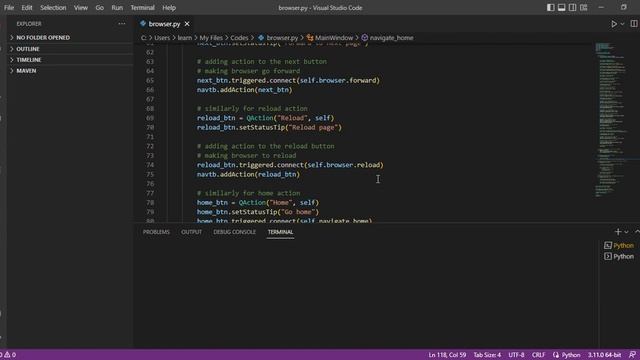
Task: Switch to the PROBLEMS panel tab
Action: click(156, 232)
